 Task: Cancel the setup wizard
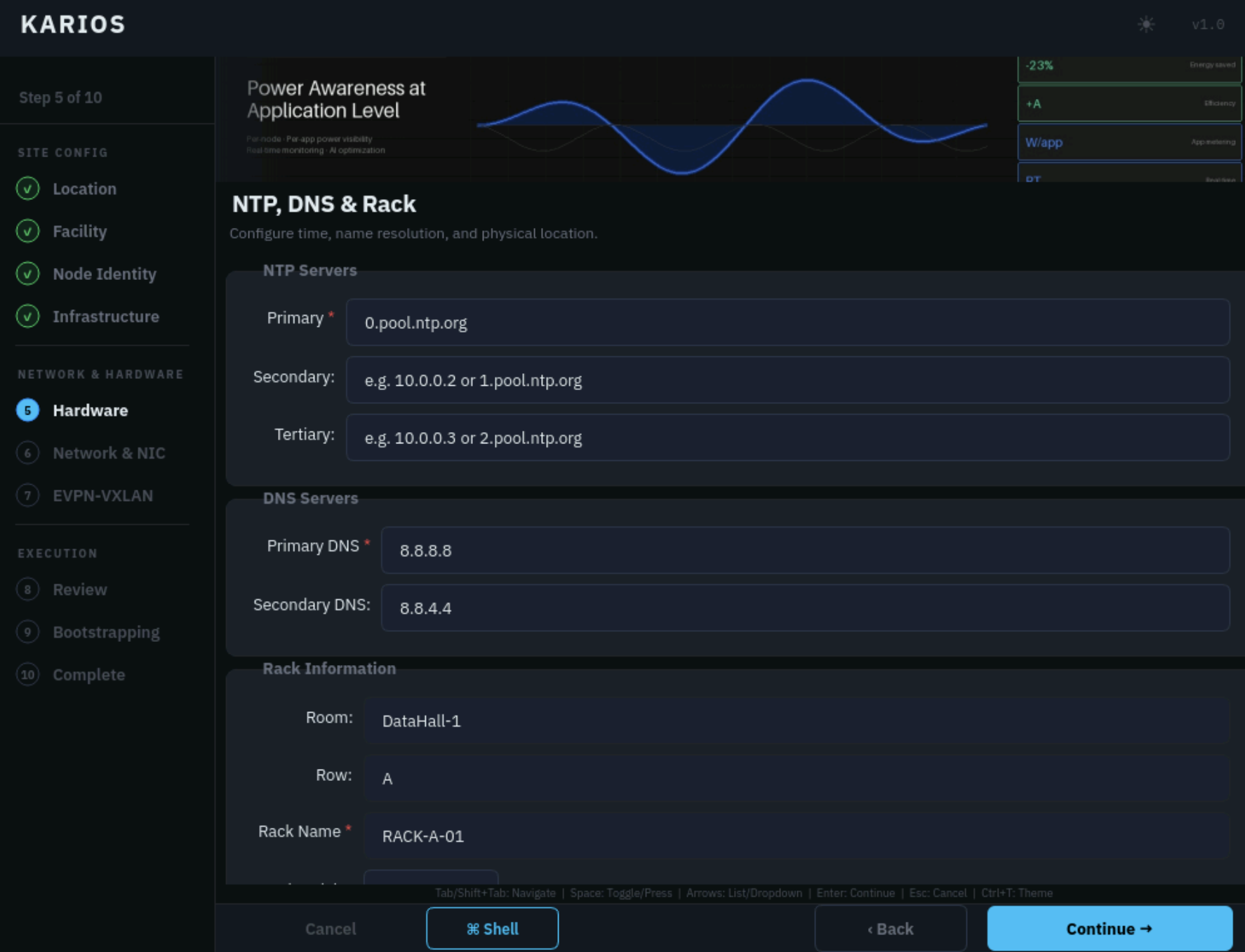point(331,929)
